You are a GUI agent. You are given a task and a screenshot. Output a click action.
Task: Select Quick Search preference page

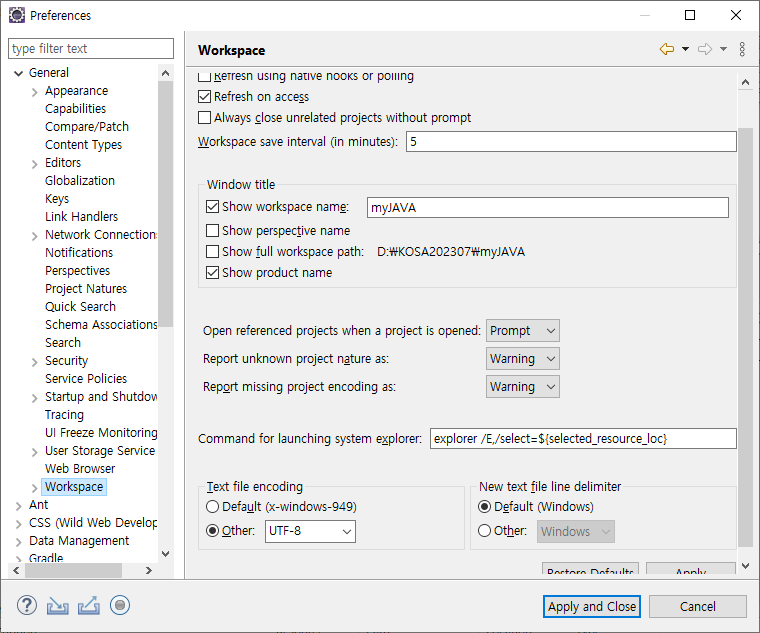(80, 306)
